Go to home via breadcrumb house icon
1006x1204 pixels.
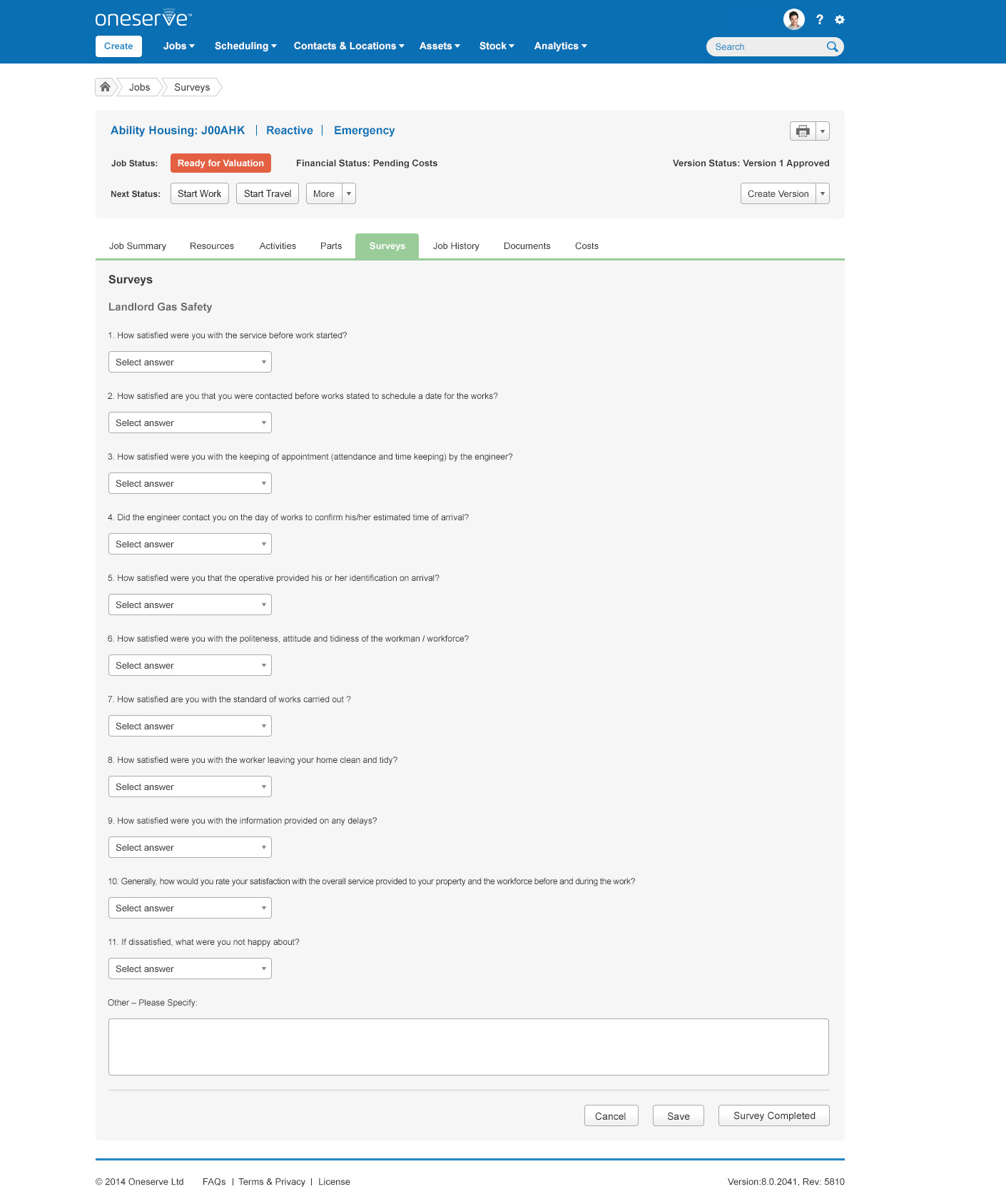coord(105,87)
